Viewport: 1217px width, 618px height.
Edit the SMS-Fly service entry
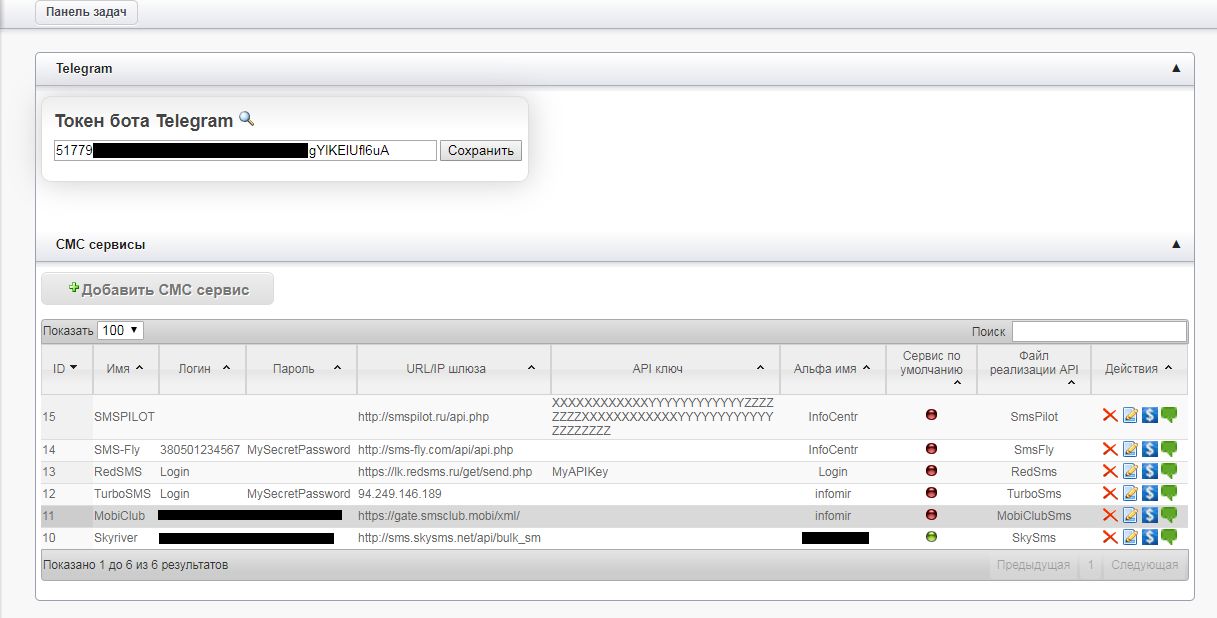point(1130,450)
